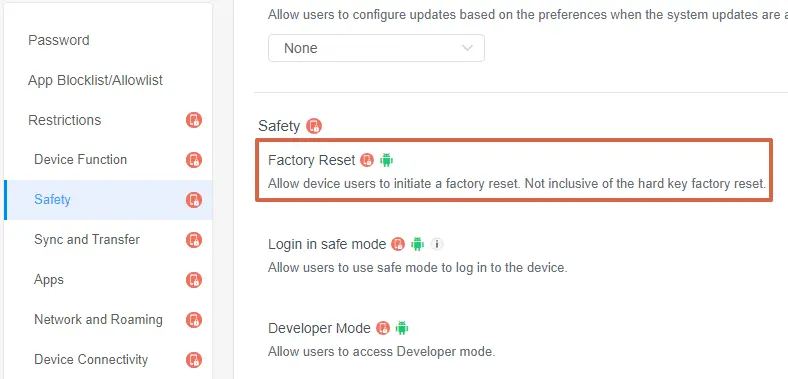Screen dimensions: 788x379
Task: Click the Android icon next to Developer Mode
Action: [x=402, y=328]
